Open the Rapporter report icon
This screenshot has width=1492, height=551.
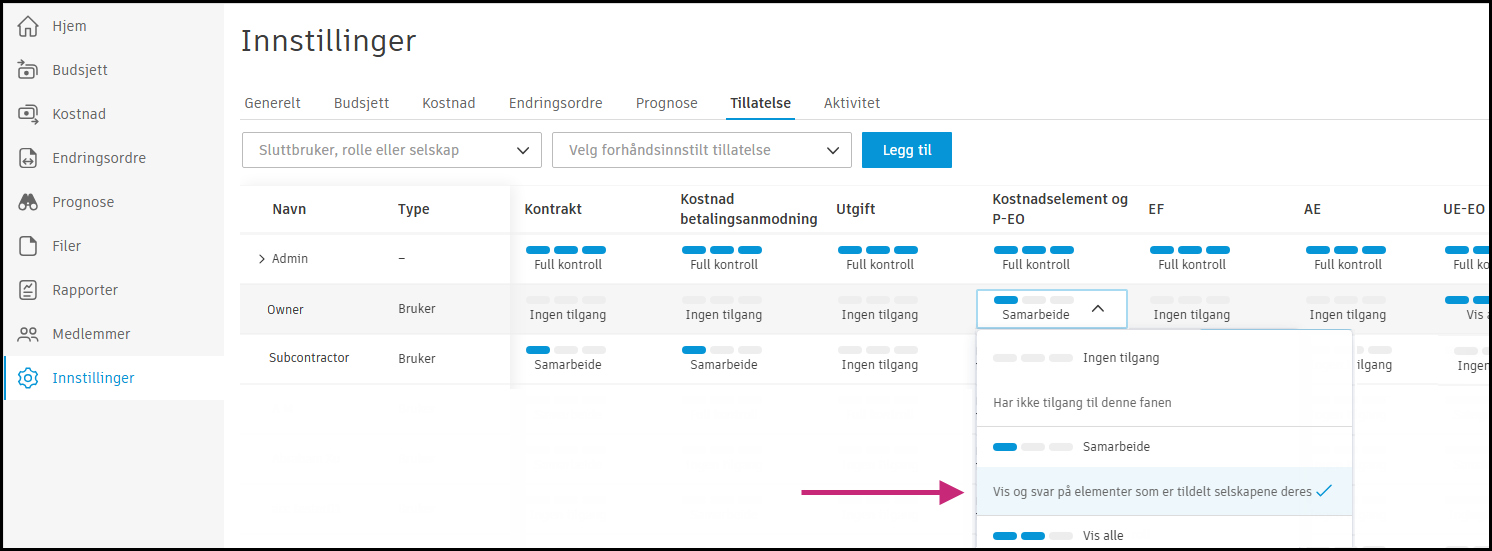28,290
